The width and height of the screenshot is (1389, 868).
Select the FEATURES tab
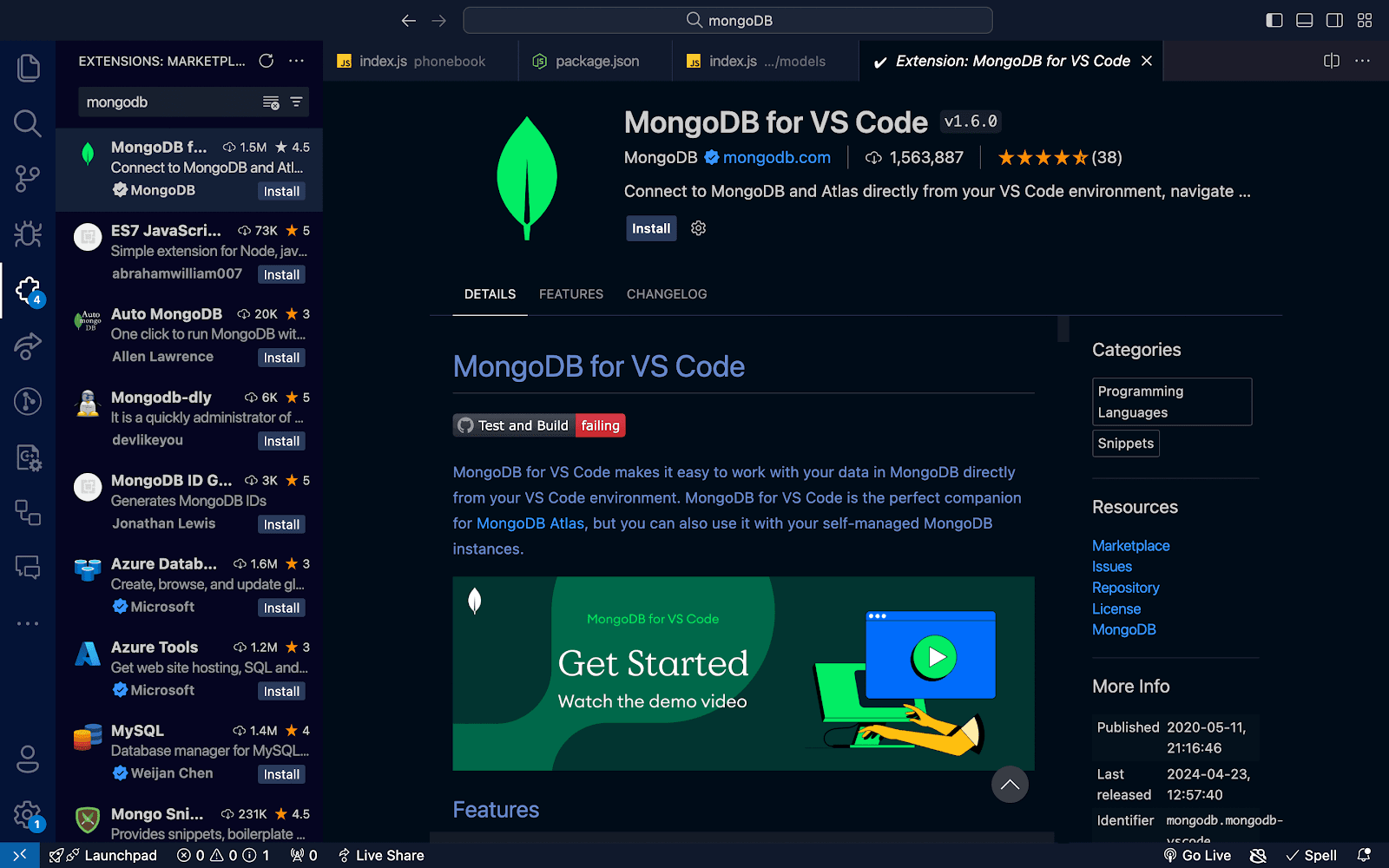click(x=571, y=294)
